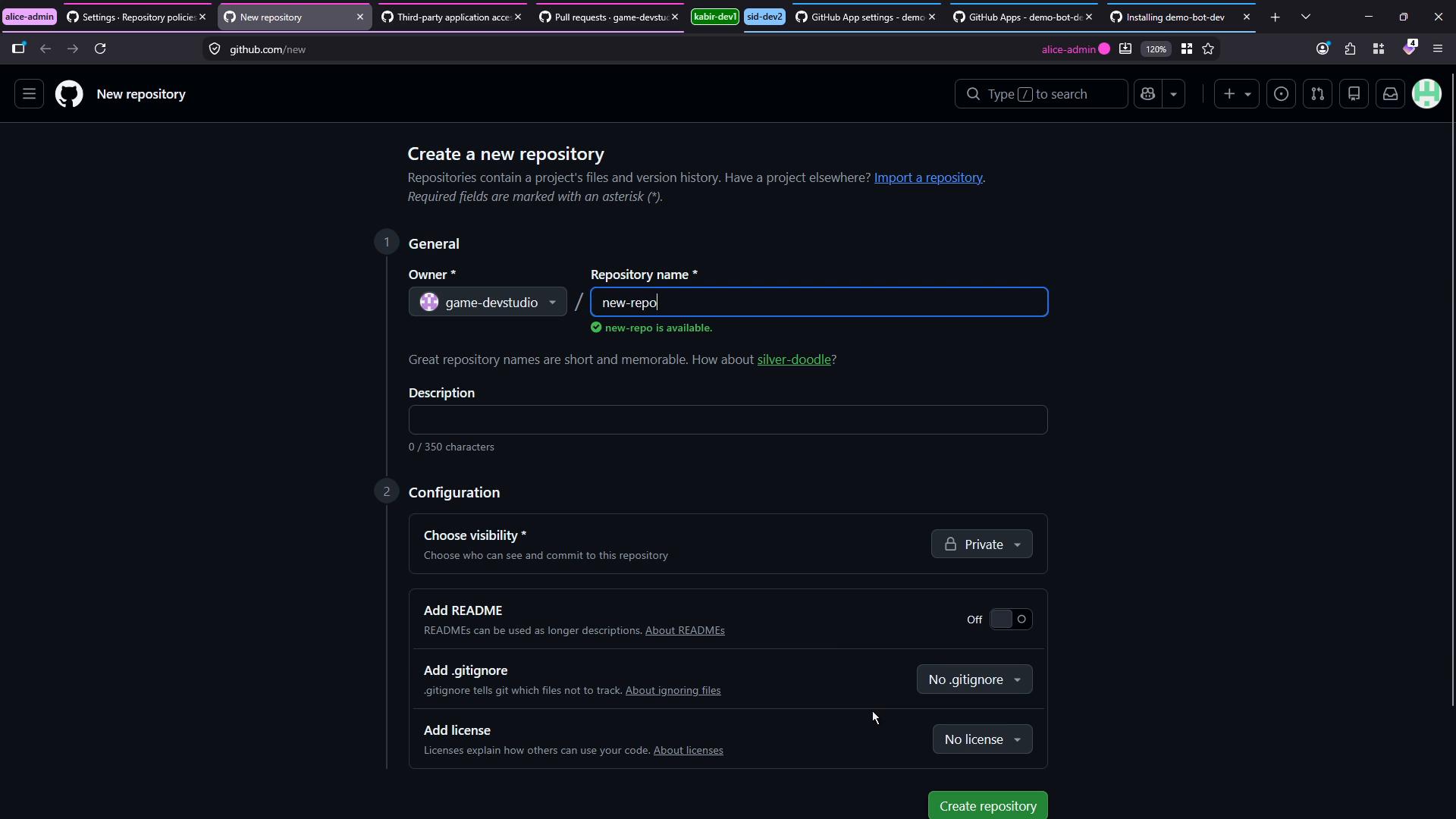Screen dimensions: 1456x819
Task: Bookmark this page with star icon
Action: coord(1208,49)
